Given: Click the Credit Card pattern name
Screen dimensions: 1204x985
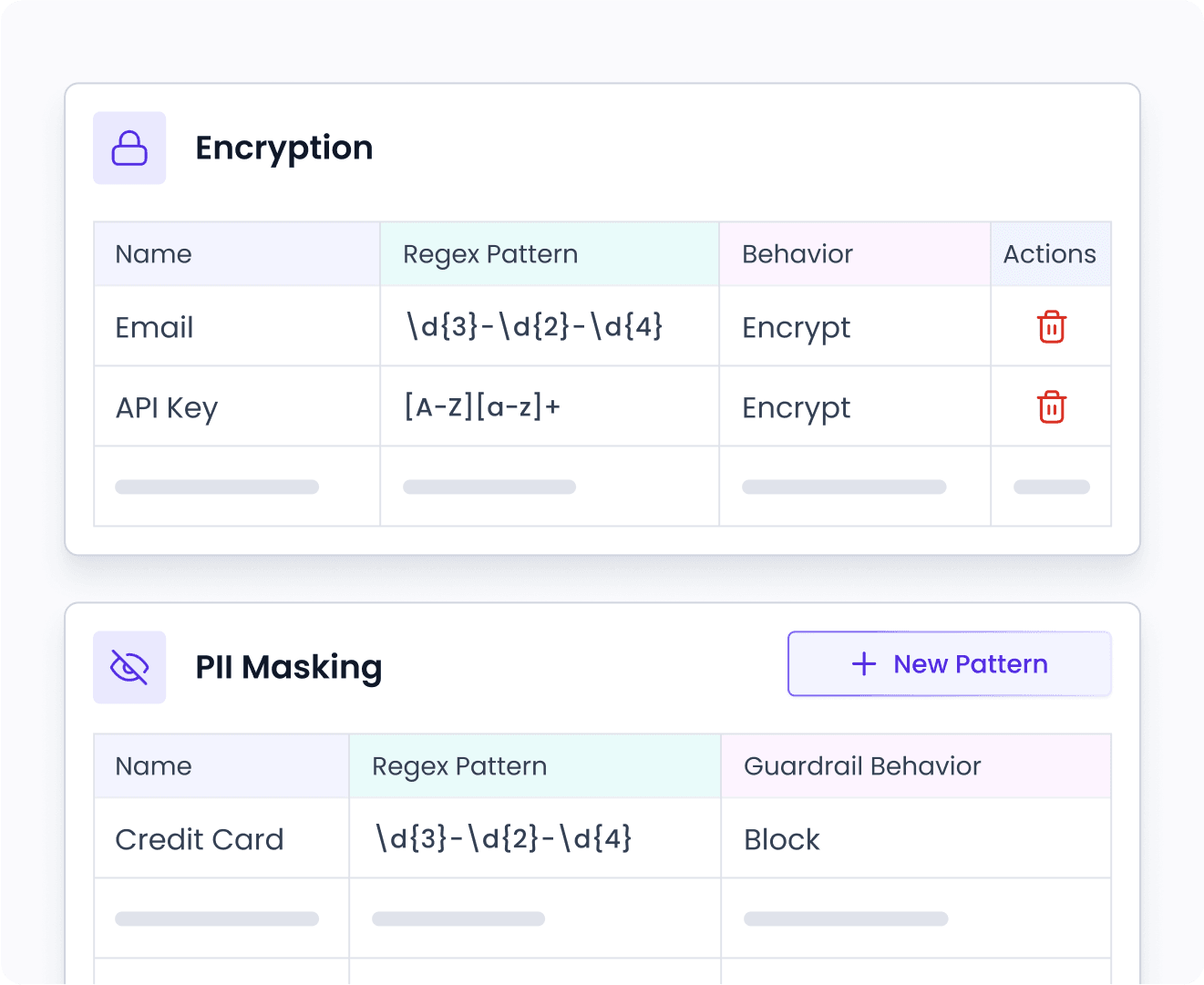Looking at the screenshot, I should pyautogui.click(x=200, y=839).
